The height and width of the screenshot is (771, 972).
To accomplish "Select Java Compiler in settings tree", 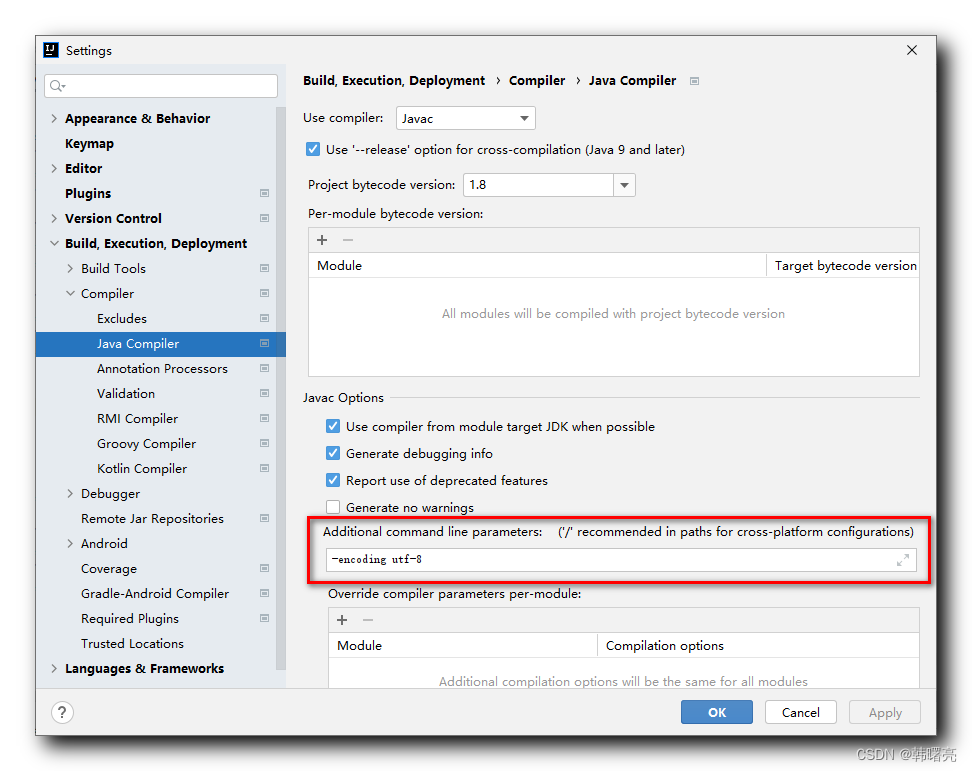I will (x=161, y=344).
